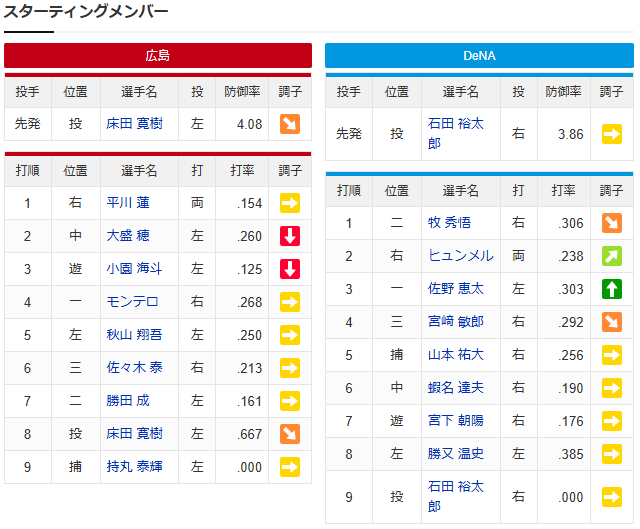Click the orange arrow in batting row 8 床田 寛樹
Viewport: 640px width, 529px height.
290,434
